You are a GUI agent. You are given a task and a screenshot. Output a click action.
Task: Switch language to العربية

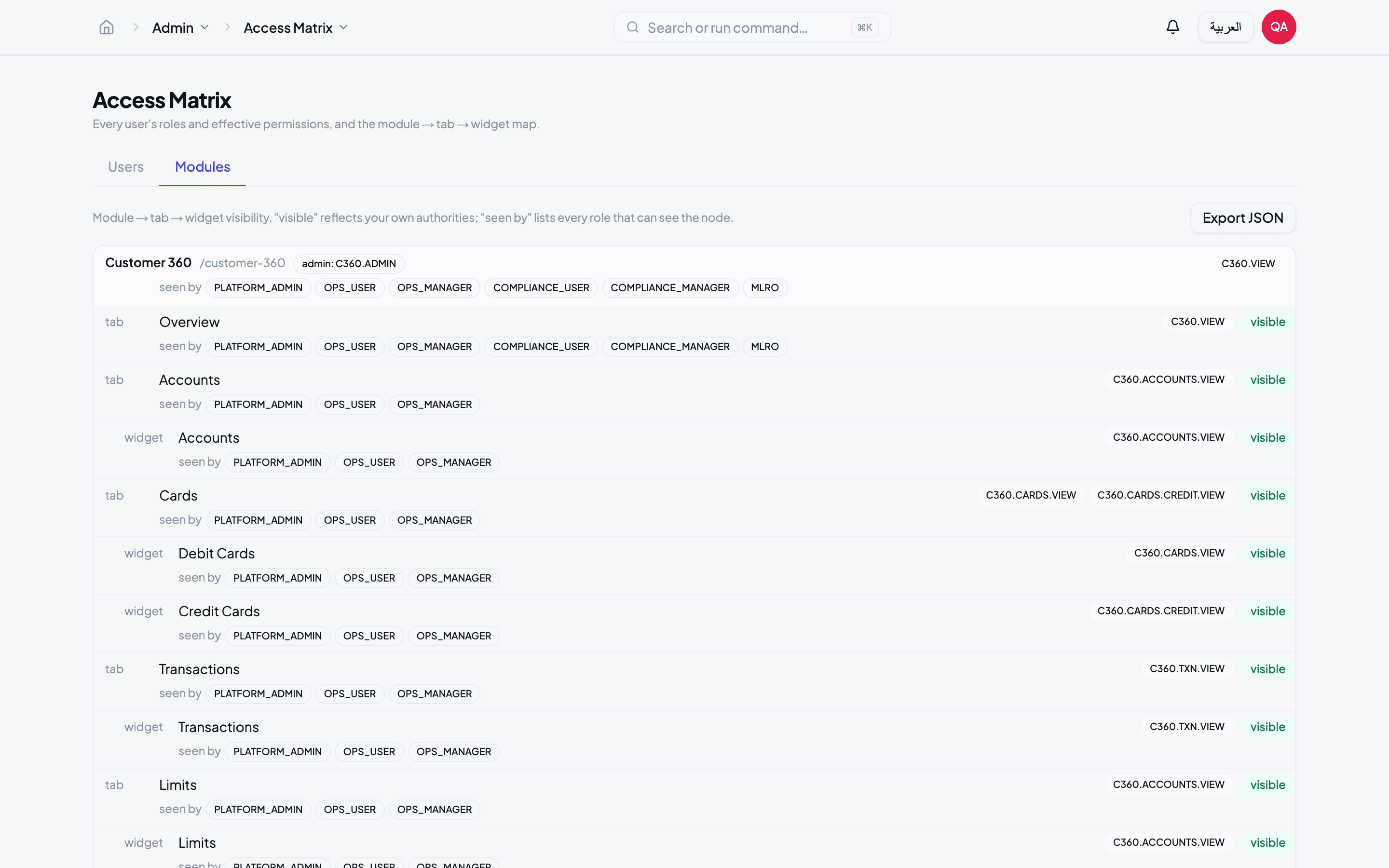(x=1226, y=27)
